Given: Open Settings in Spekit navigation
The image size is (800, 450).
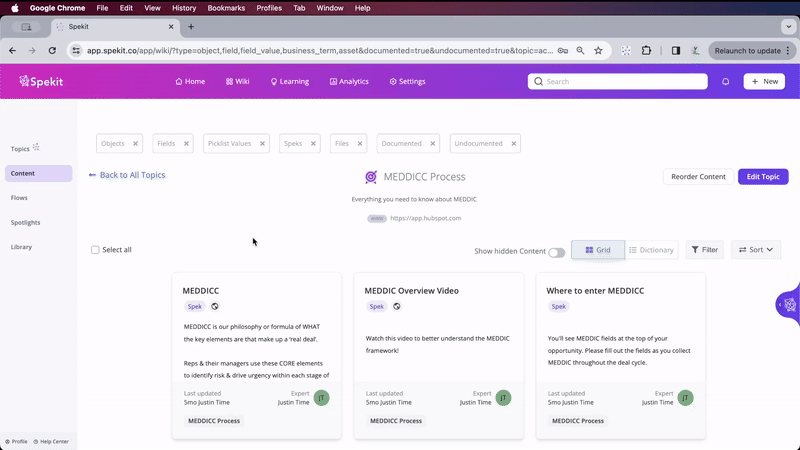Looking at the screenshot, I should (x=407, y=82).
